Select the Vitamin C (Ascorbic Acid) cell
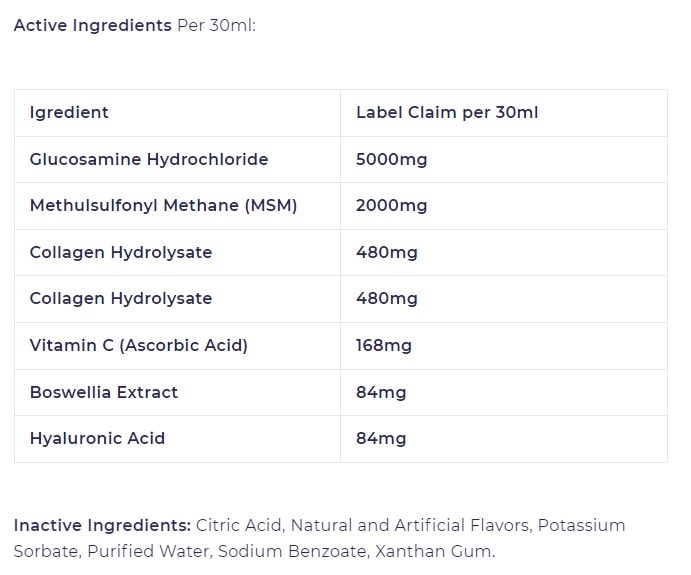The width and height of the screenshot is (691, 575). 138,346
